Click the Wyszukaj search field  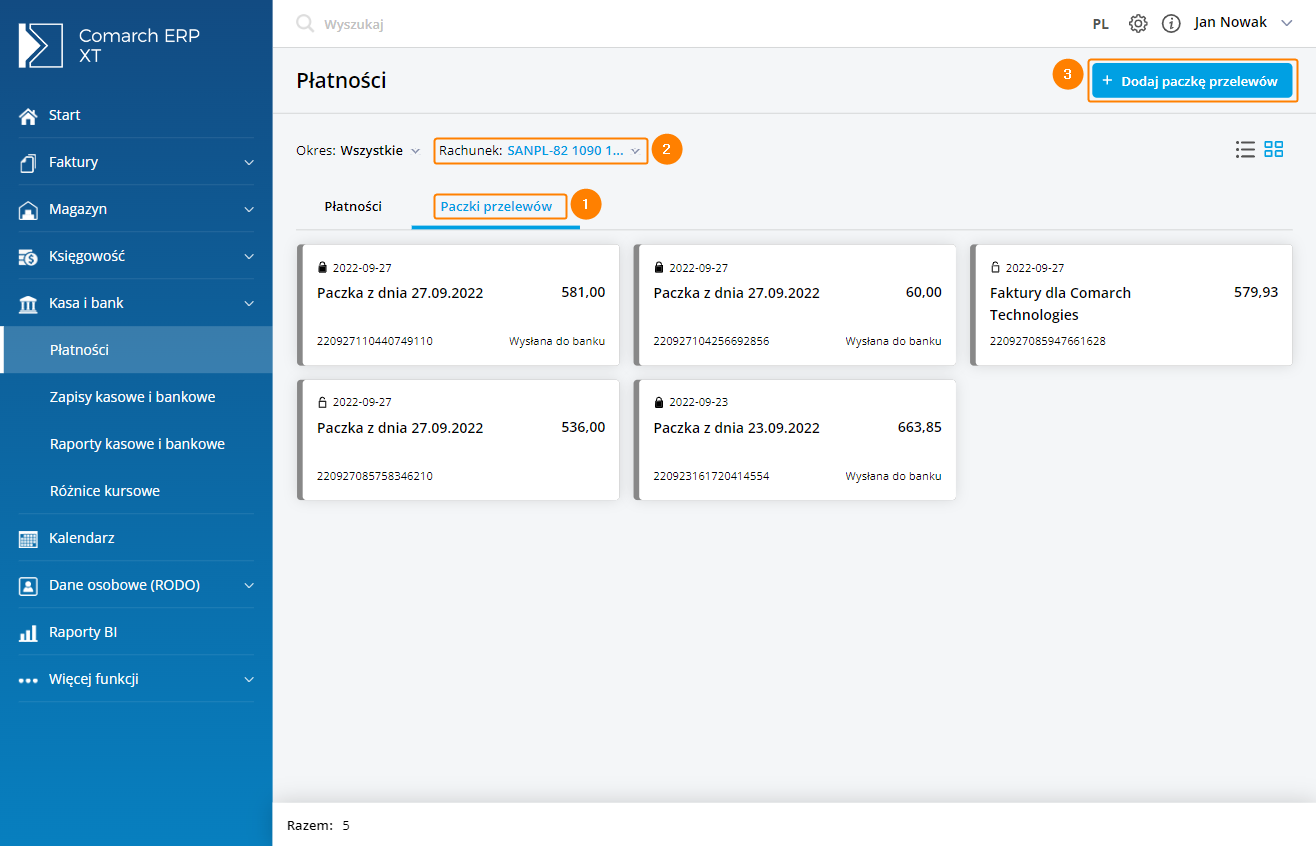[x=500, y=24]
